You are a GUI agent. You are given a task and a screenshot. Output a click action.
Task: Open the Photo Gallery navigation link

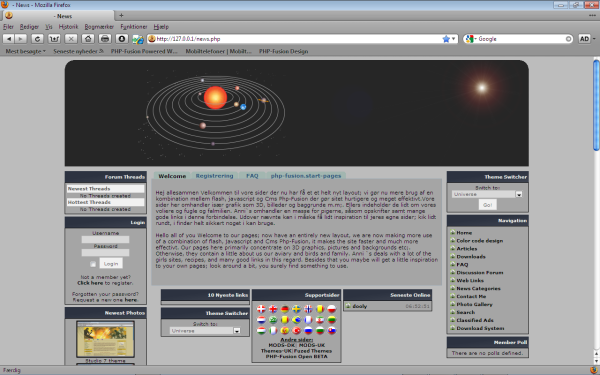474,304
